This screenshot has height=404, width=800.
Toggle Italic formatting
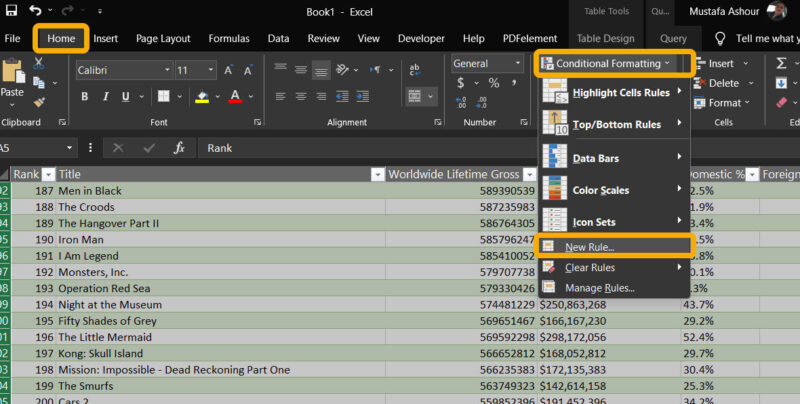105,96
